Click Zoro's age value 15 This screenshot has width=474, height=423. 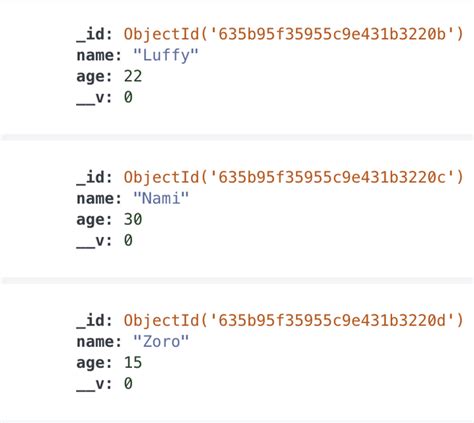[133, 362]
